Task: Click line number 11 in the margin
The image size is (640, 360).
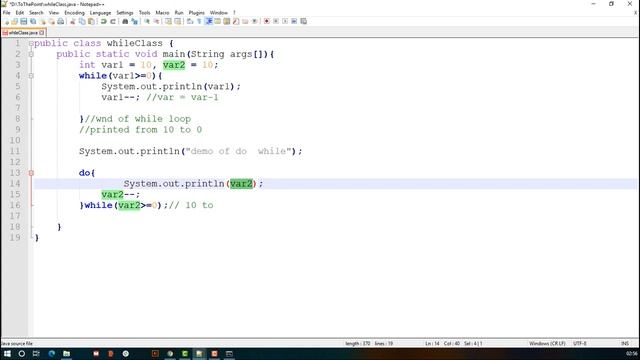Action: point(15,151)
